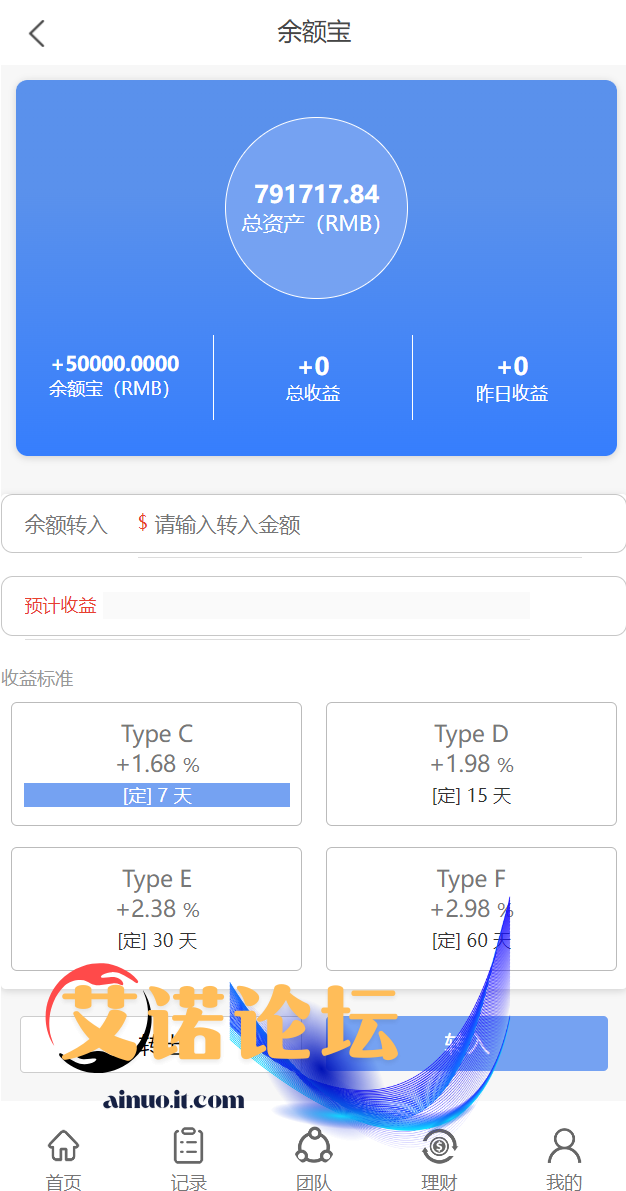Select the Type F 60-day plan
The width and height of the screenshot is (626, 1191).
click(x=471, y=909)
